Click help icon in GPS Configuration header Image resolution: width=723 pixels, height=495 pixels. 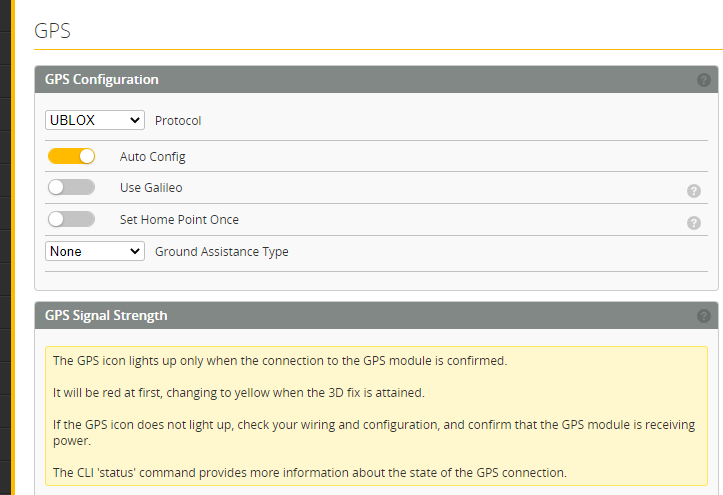(x=704, y=80)
